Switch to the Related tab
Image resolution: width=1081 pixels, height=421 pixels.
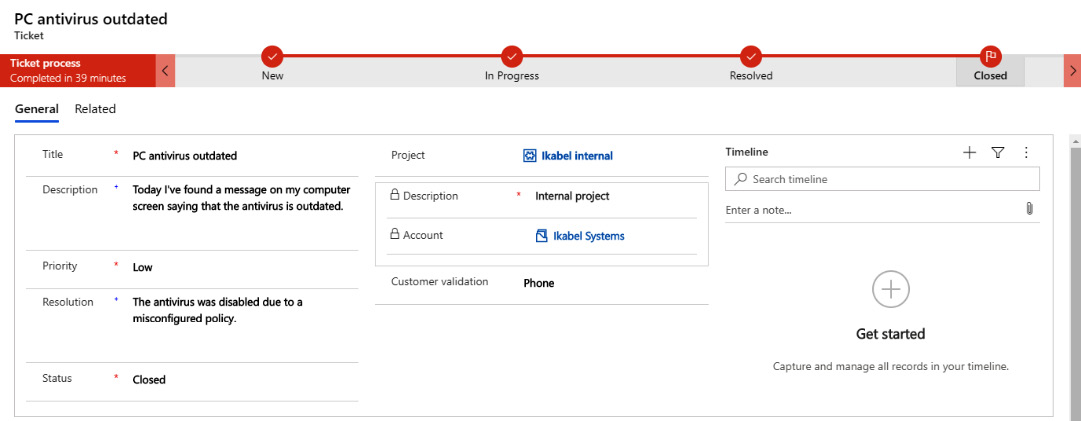coord(95,109)
